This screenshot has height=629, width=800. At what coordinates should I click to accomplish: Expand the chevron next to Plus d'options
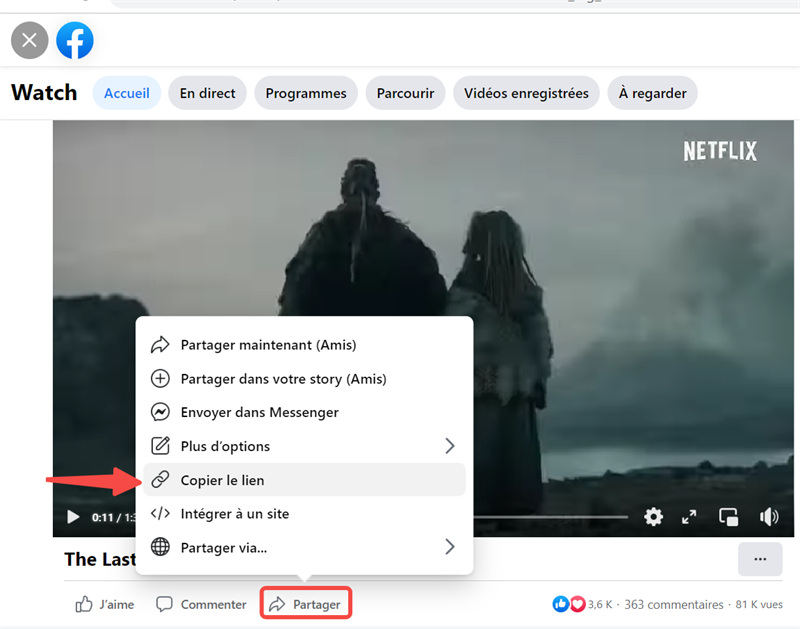coord(449,446)
